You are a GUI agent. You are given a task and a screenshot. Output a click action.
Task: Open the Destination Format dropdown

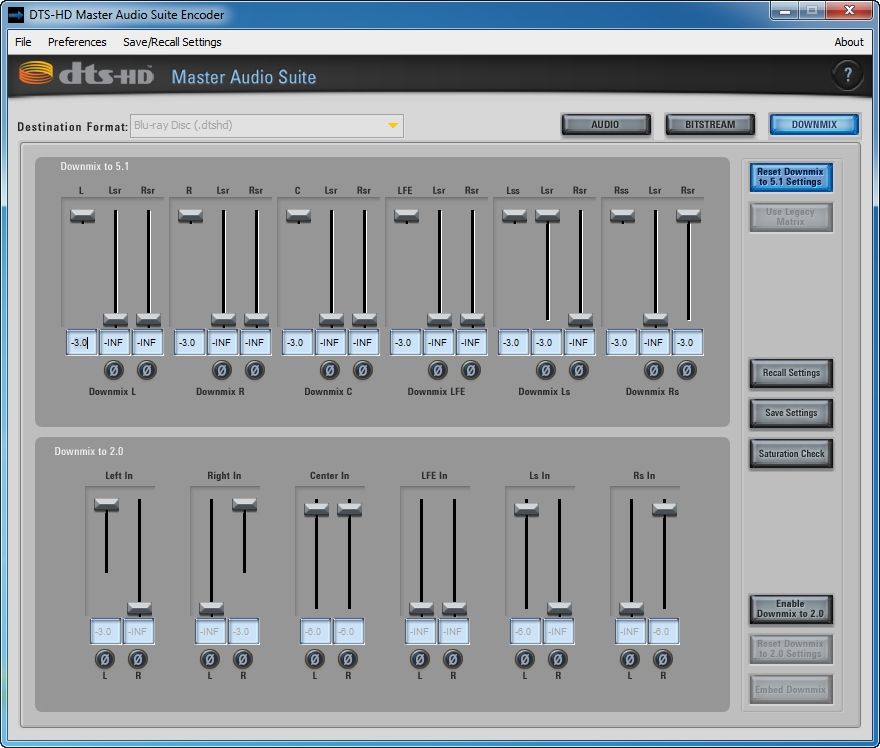tap(267, 126)
